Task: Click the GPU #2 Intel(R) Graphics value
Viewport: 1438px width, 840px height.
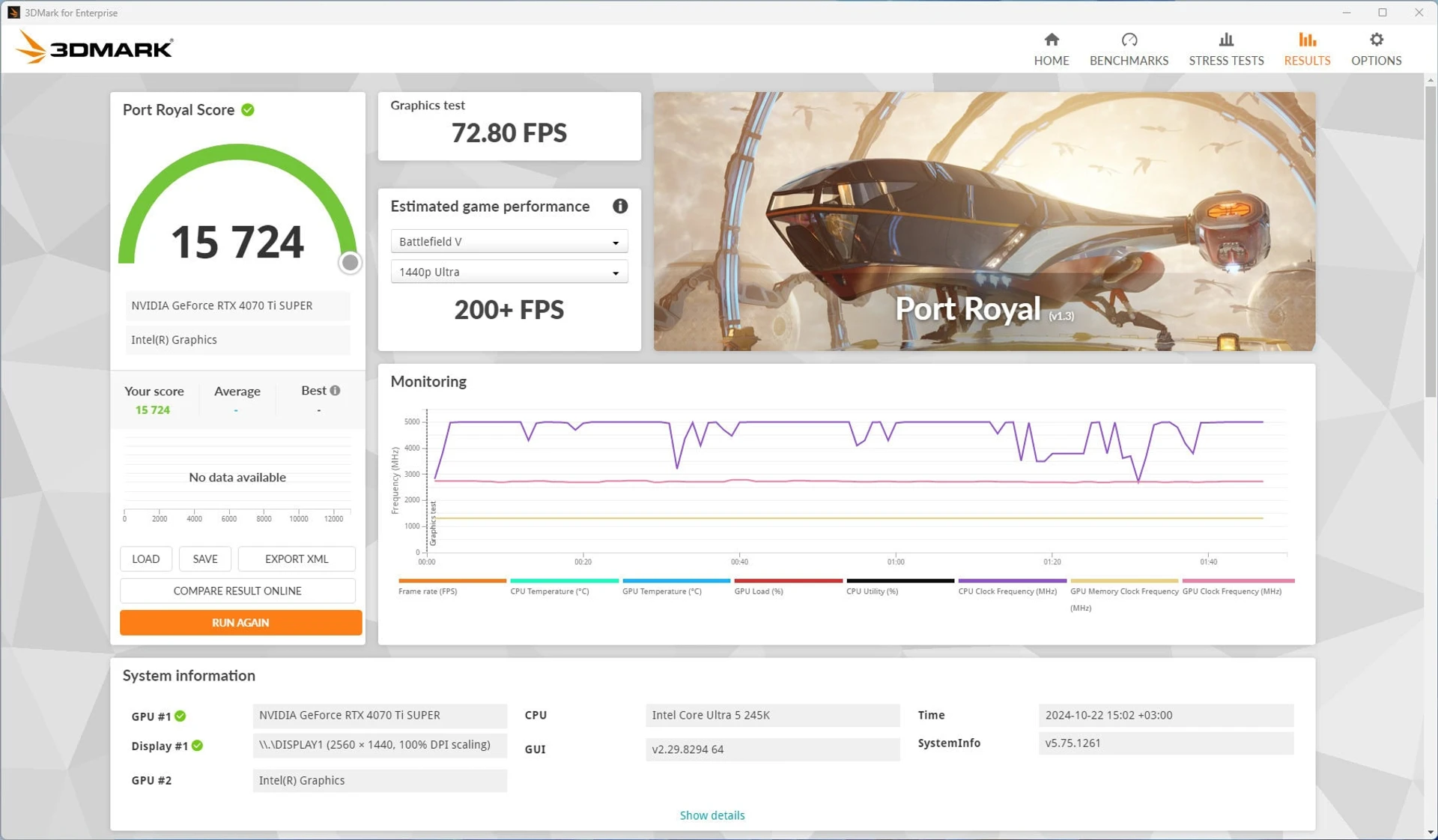Action: click(380, 780)
